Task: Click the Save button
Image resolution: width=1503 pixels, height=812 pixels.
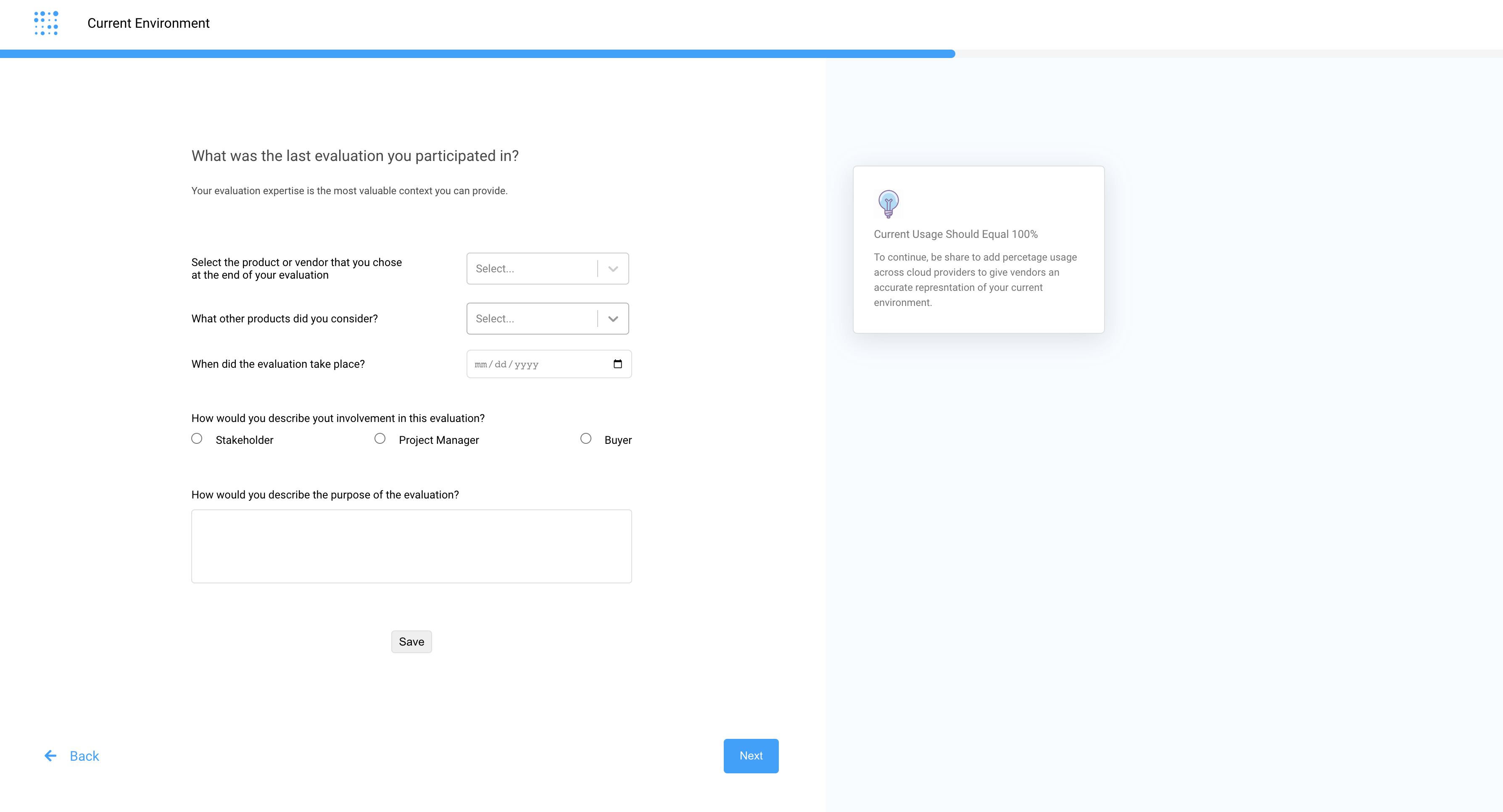Action: pos(411,642)
